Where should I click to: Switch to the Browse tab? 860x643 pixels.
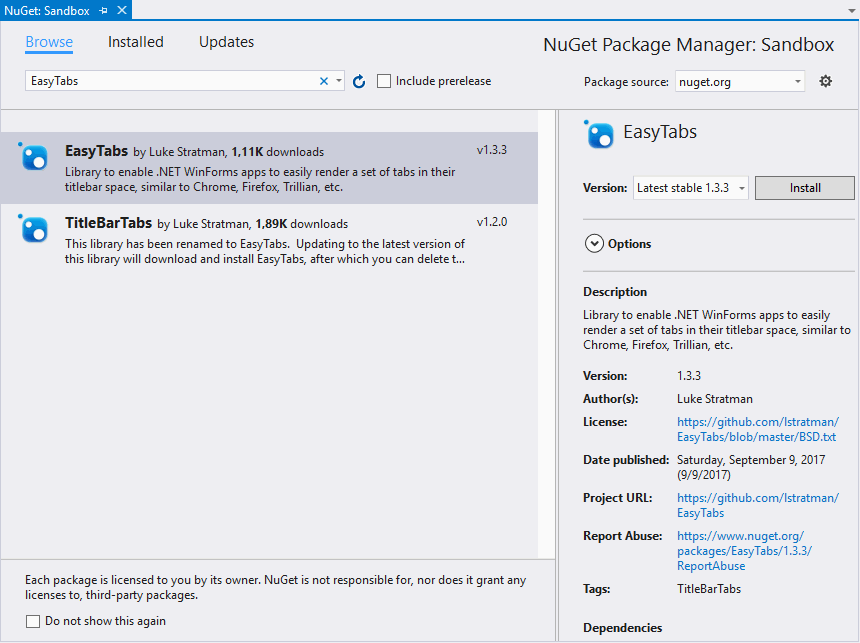tap(49, 42)
